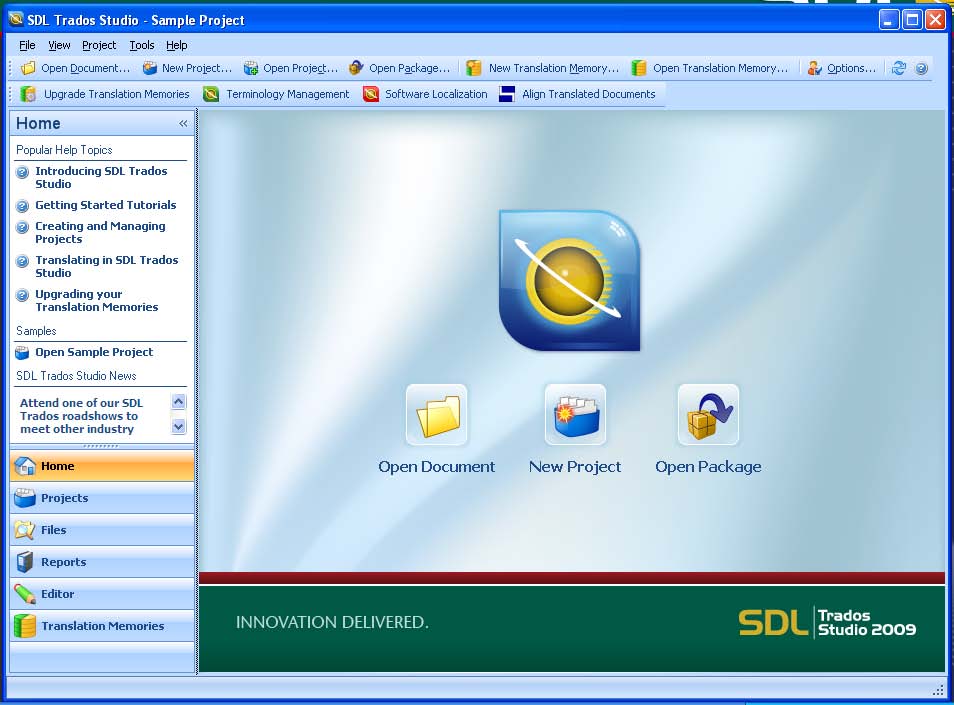Minimize the SDL Trados Studio window
The height and width of the screenshot is (705, 954).
tap(889, 20)
